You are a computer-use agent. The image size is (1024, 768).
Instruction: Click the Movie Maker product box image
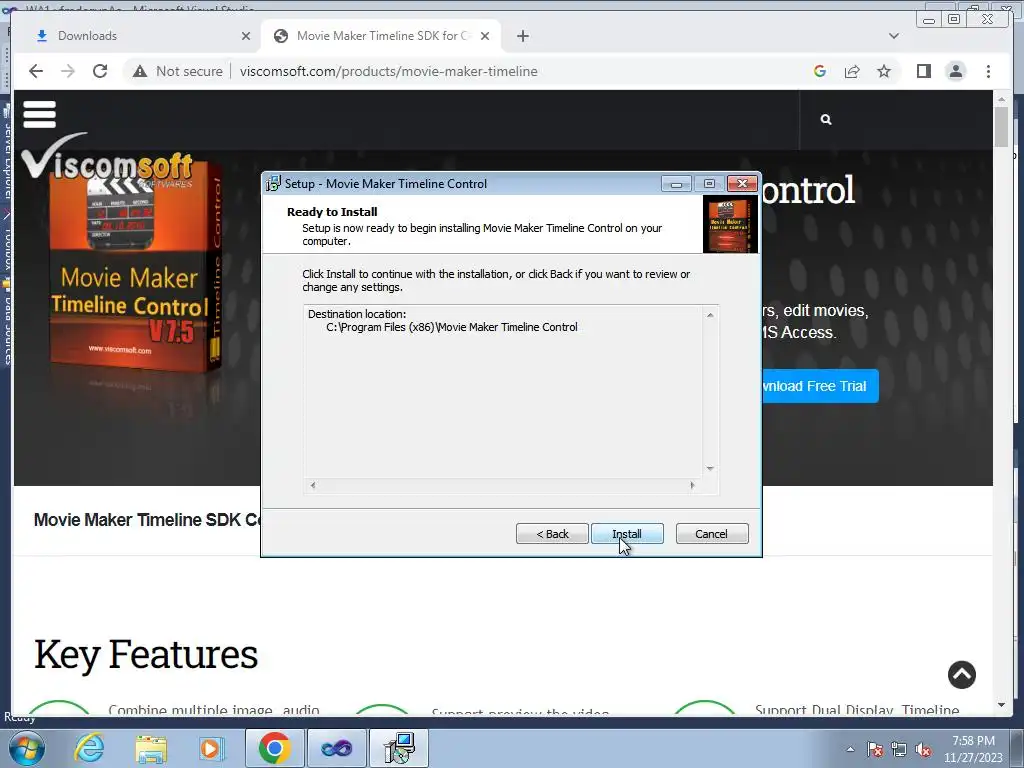(136, 266)
